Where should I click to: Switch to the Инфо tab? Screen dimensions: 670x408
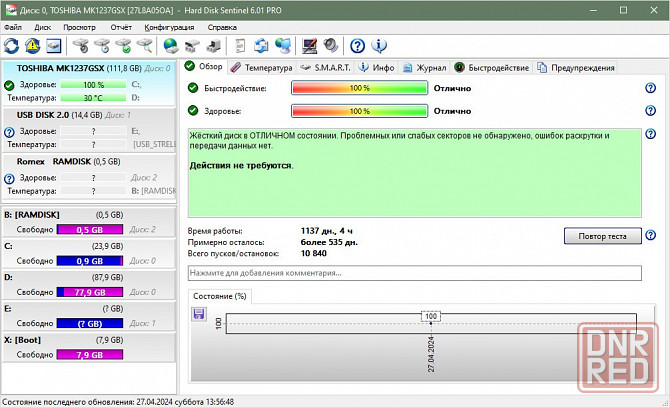tap(376, 68)
